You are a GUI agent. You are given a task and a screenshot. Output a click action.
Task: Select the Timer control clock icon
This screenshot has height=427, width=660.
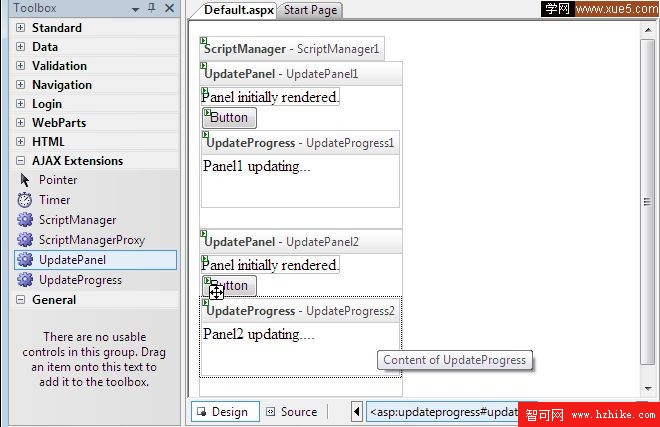coord(25,200)
